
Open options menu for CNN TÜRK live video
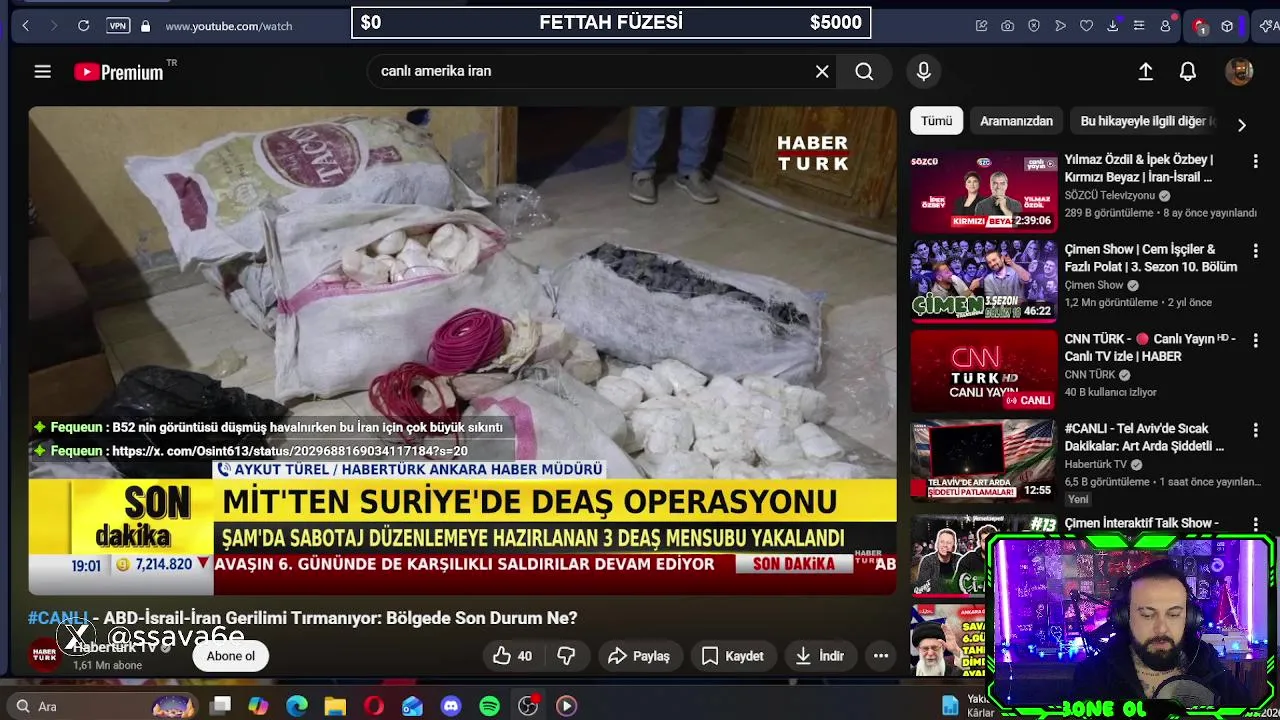point(1255,340)
